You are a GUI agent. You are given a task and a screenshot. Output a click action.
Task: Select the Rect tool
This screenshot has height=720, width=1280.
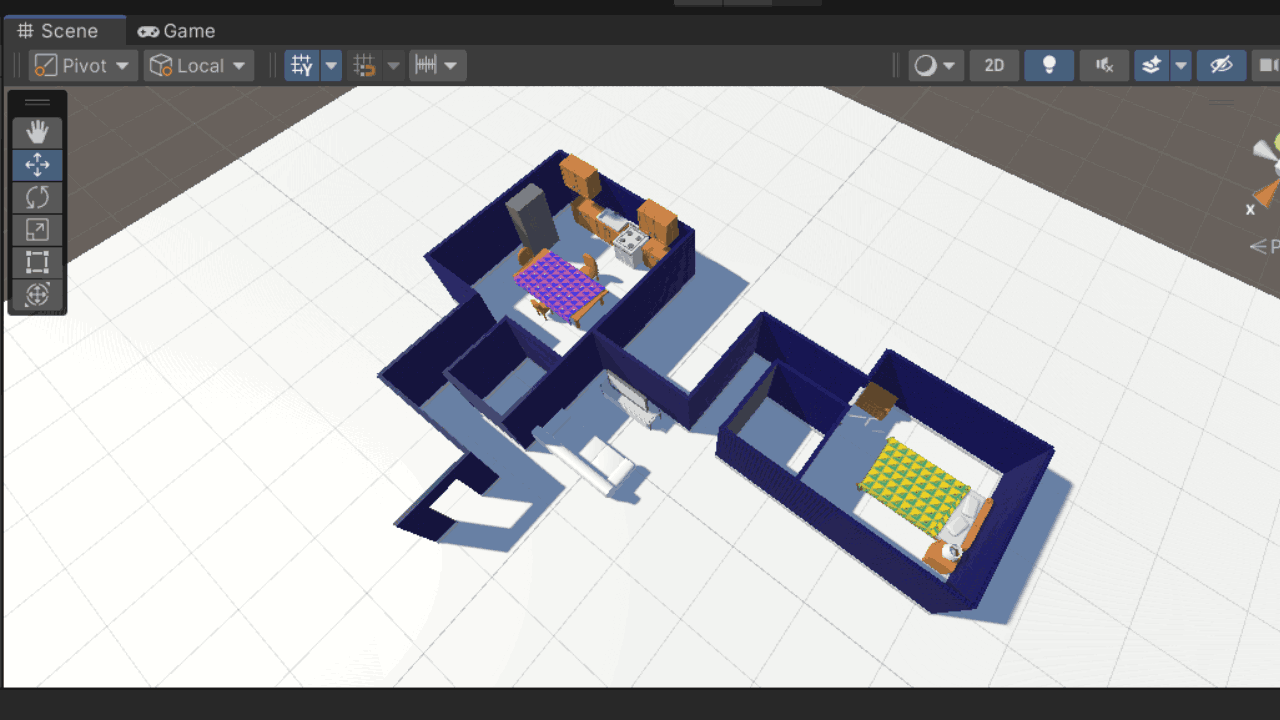click(37, 262)
